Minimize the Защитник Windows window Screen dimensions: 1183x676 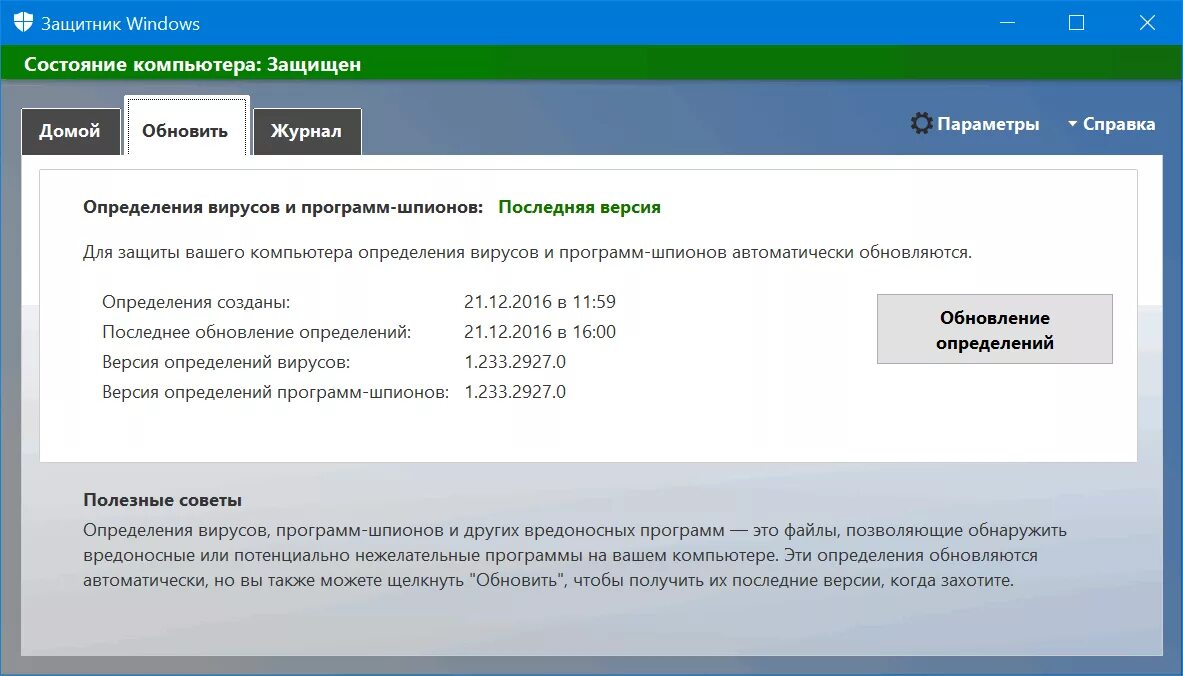click(1007, 23)
